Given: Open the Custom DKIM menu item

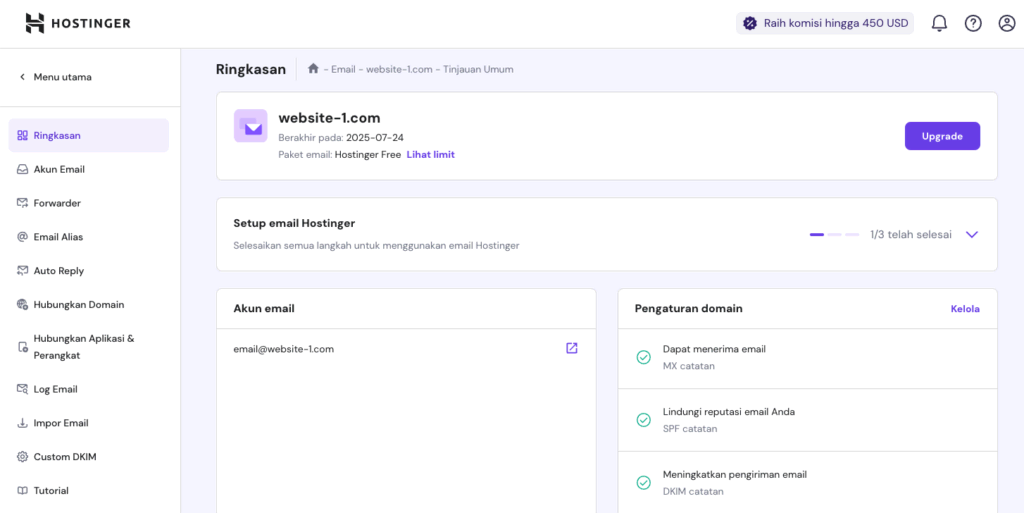Looking at the screenshot, I should (65, 457).
